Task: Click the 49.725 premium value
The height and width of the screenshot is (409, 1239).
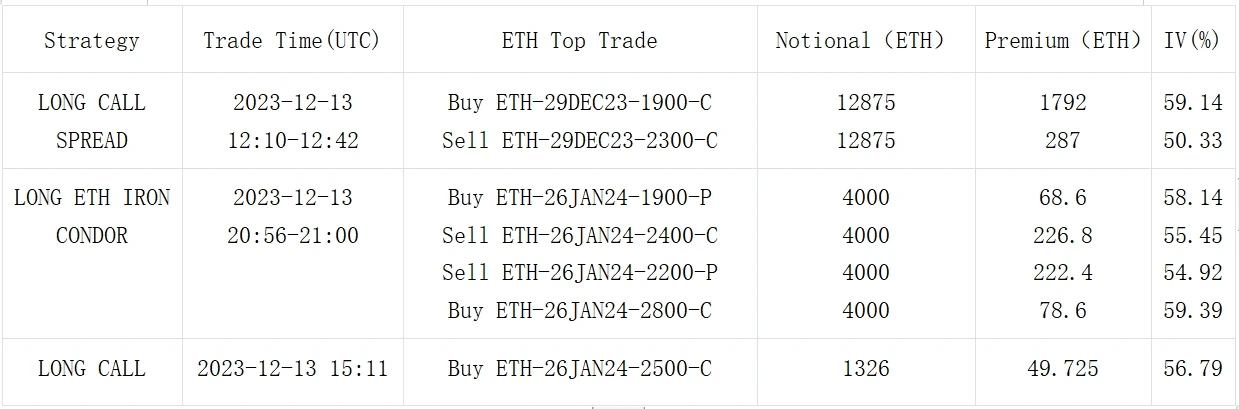Action: [x=1062, y=369]
